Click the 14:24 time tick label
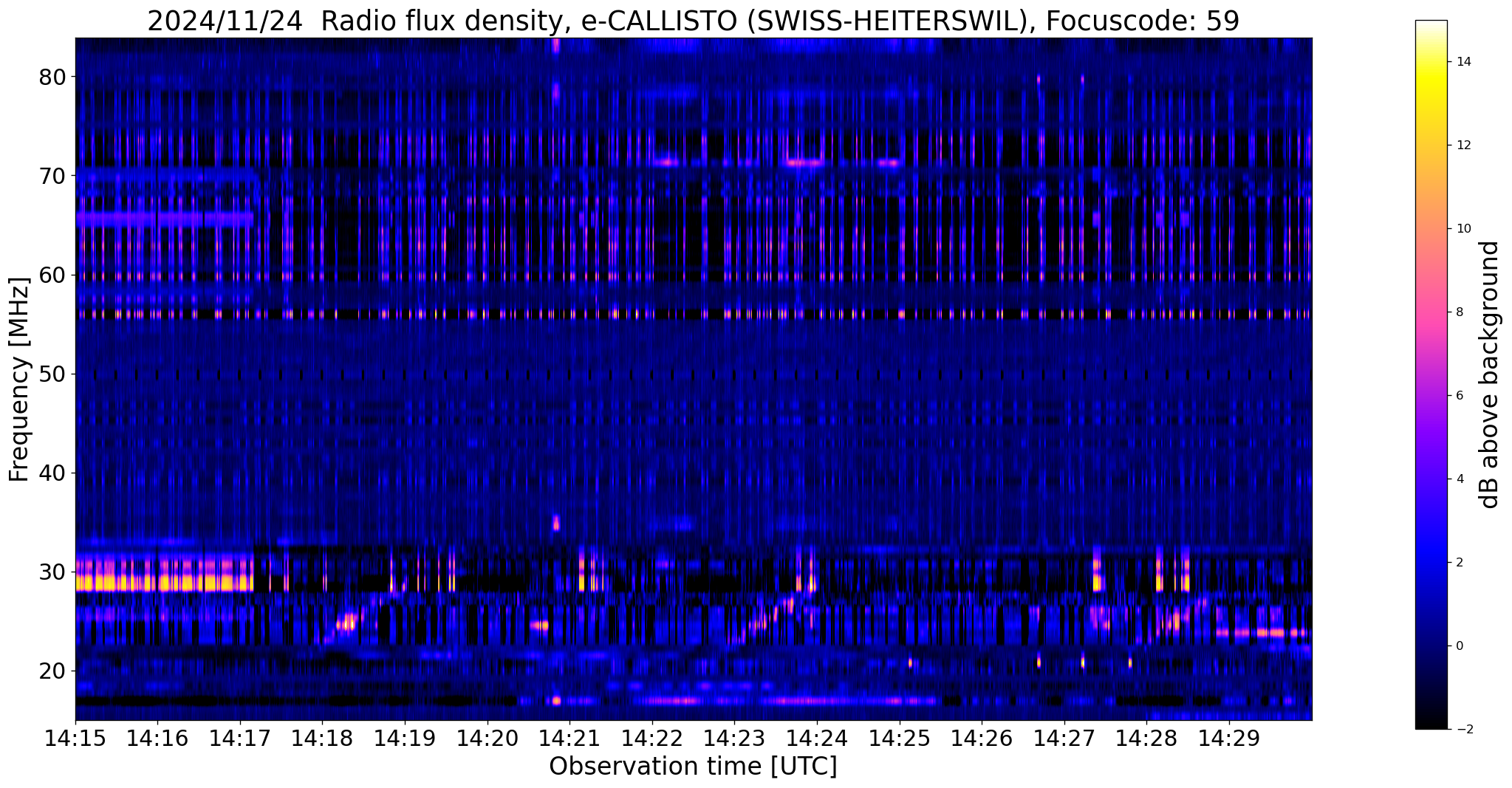This screenshot has width=1512, height=788. coord(817,739)
